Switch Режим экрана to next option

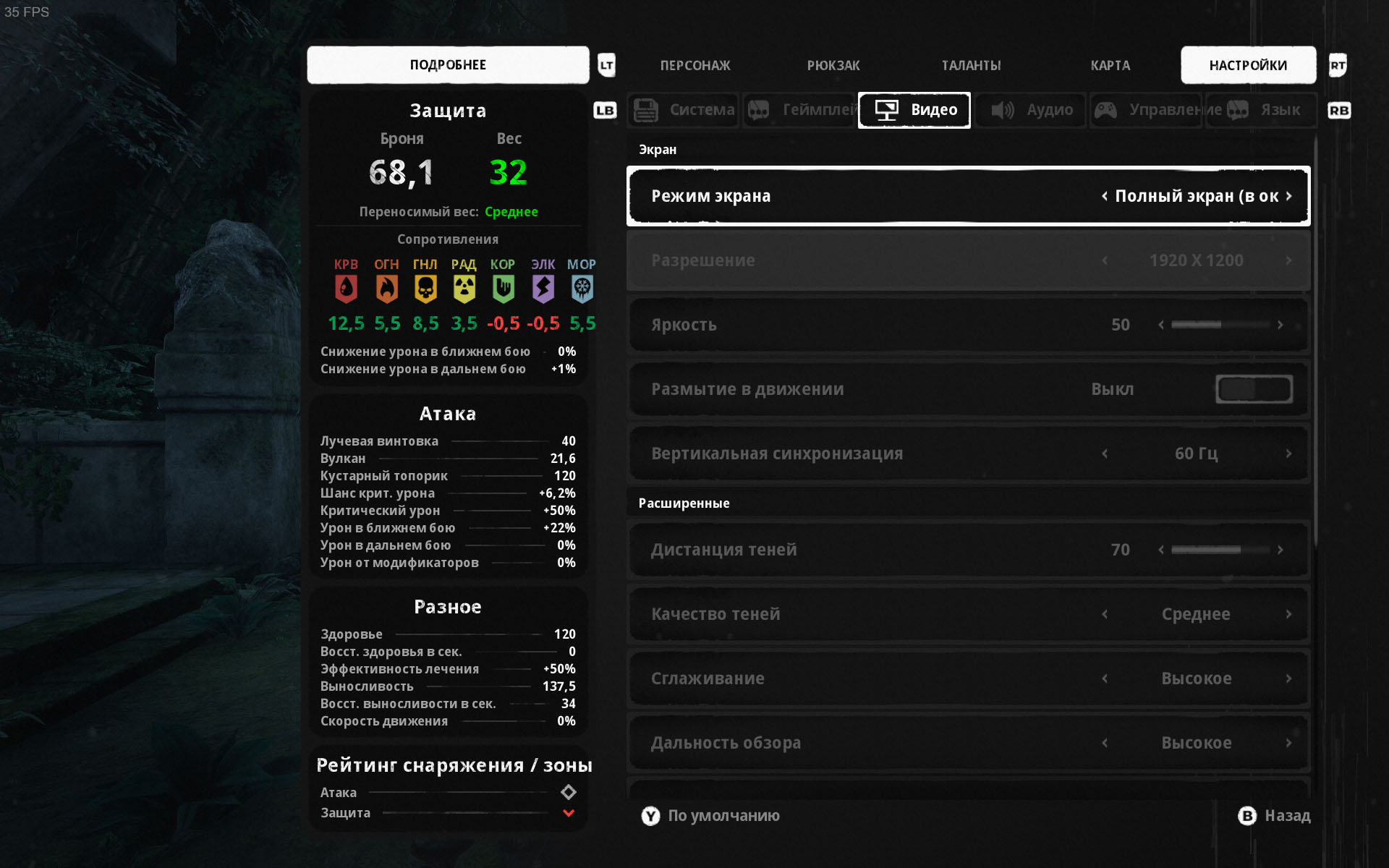[x=1288, y=196]
